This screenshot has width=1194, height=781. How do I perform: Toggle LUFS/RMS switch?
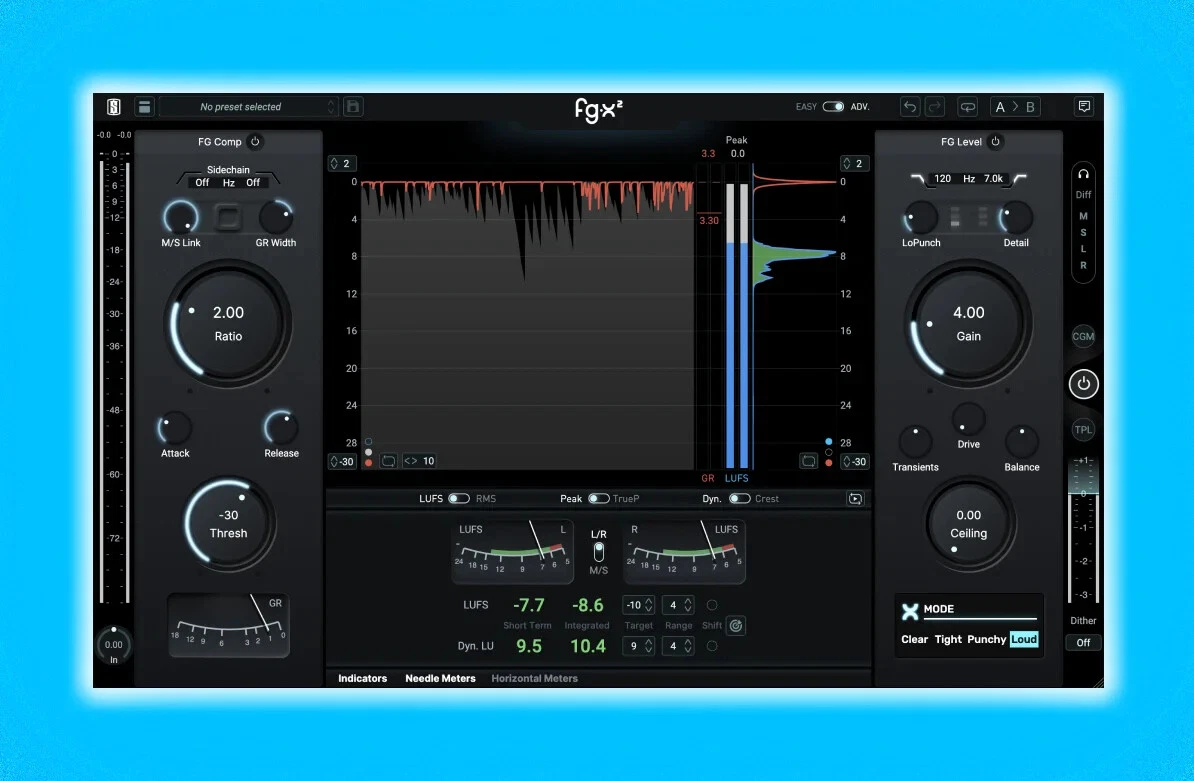click(459, 499)
